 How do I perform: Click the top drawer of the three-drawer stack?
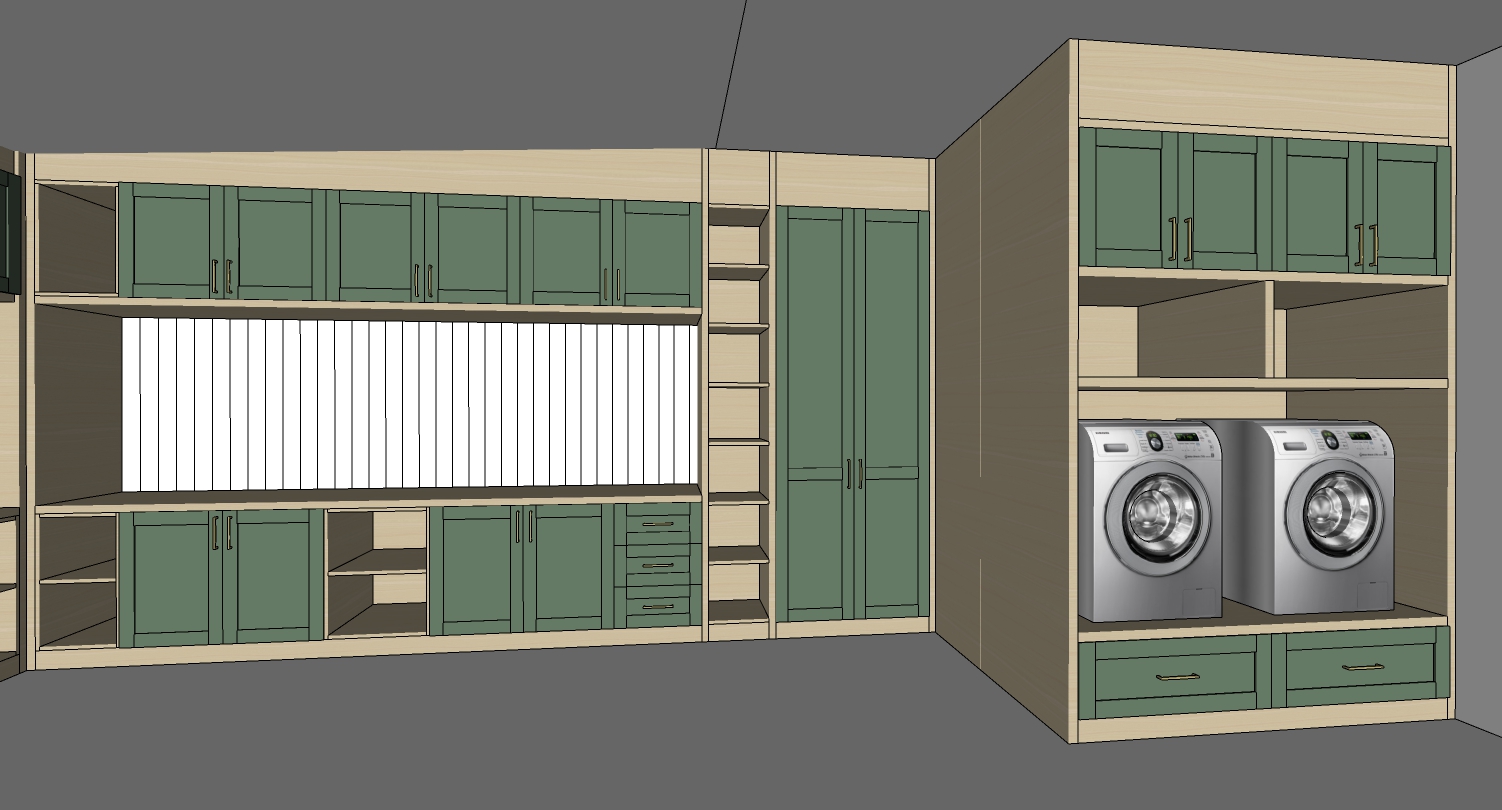657,524
